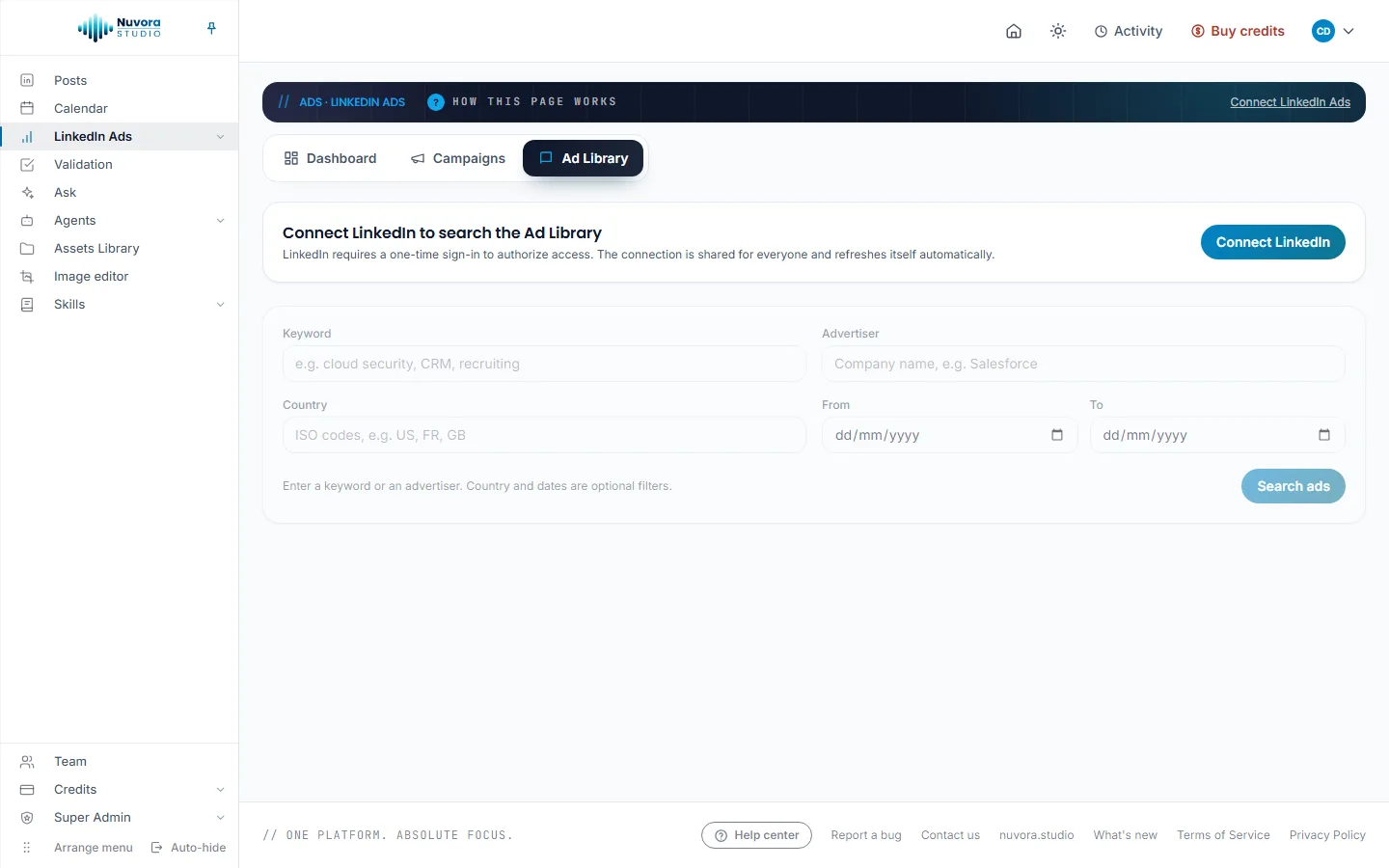Toggle the sidebar pin icon
The height and width of the screenshot is (868, 1389).
click(x=211, y=28)
